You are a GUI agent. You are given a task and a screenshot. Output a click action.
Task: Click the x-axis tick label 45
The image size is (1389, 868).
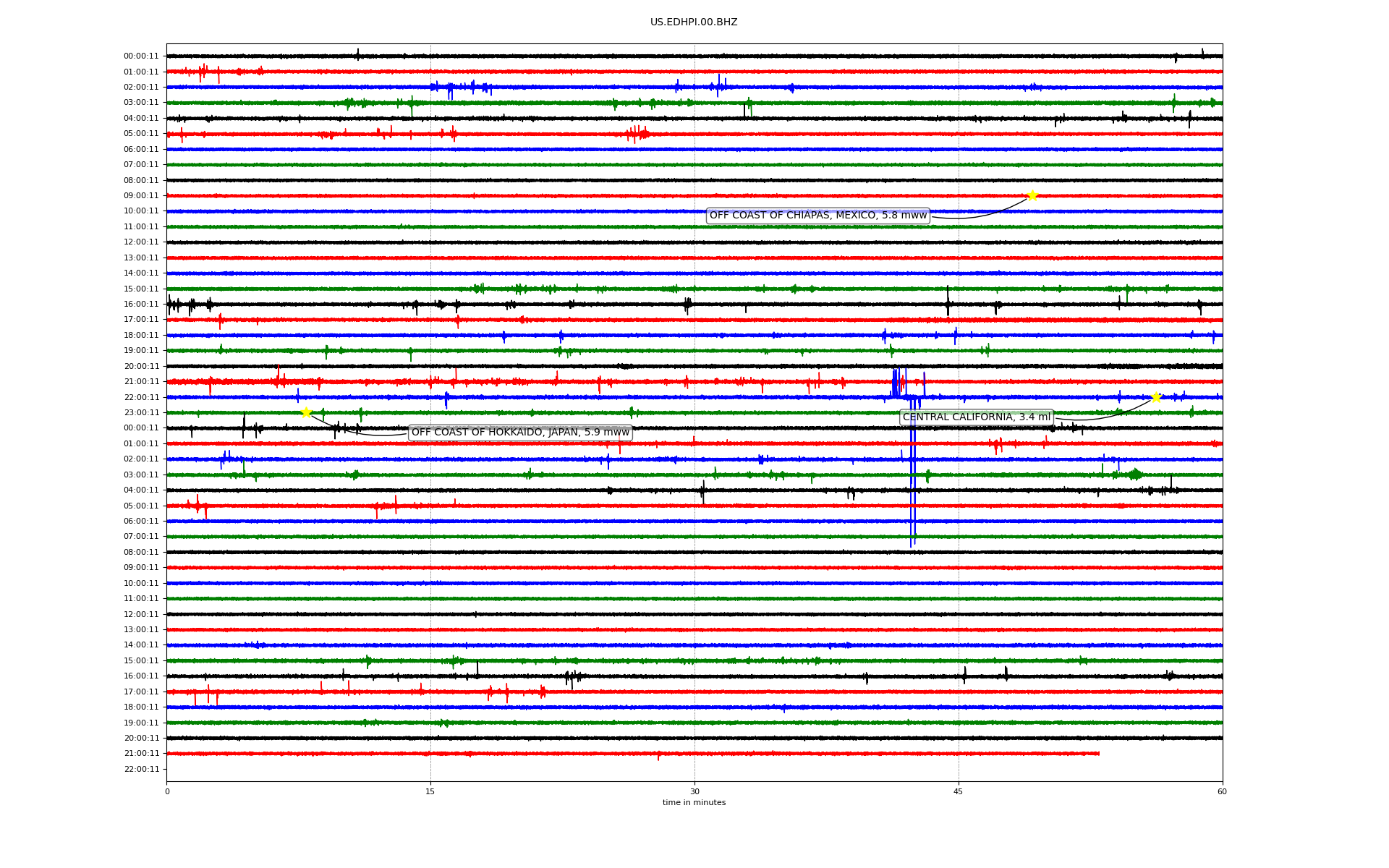point(959,791)
